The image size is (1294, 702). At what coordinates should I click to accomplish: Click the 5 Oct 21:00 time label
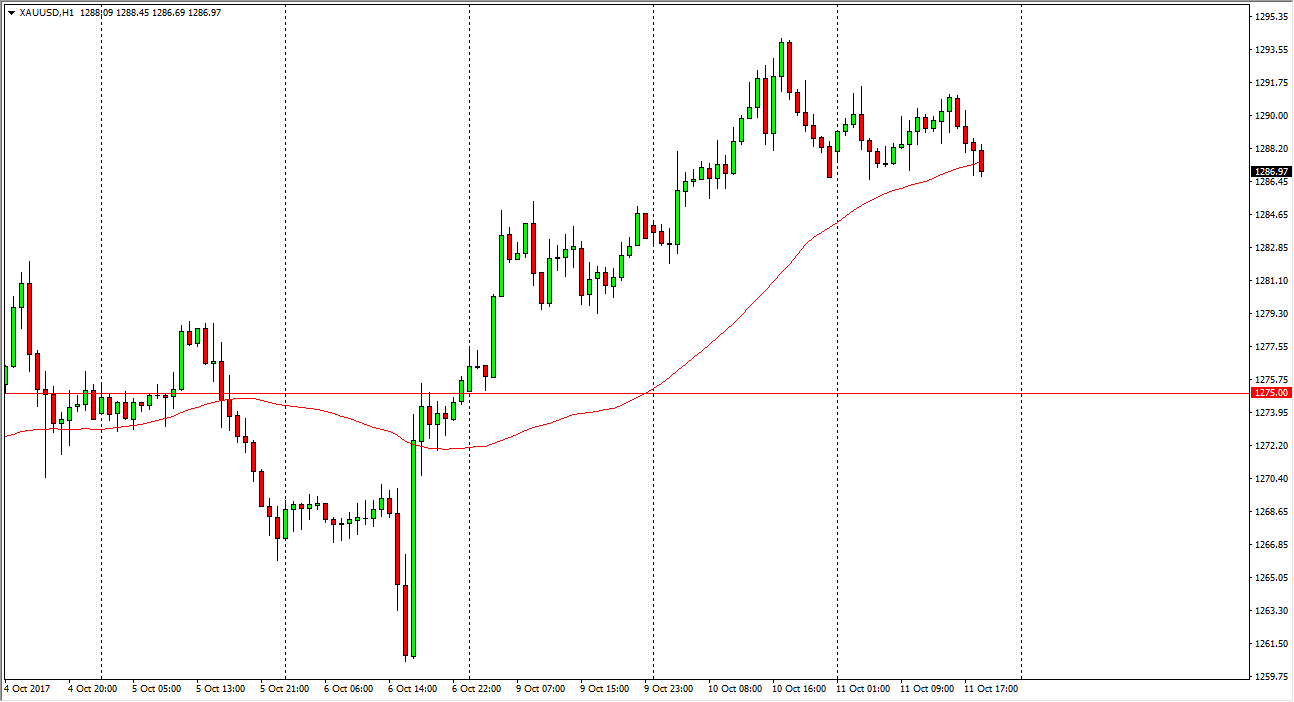click(286, 689)
